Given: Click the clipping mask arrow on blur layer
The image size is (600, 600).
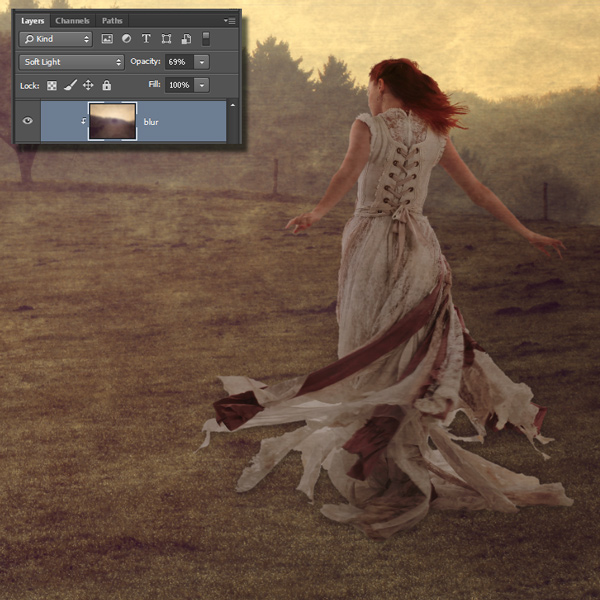Looking at the screenshot, I should click(x=83, y=121).
